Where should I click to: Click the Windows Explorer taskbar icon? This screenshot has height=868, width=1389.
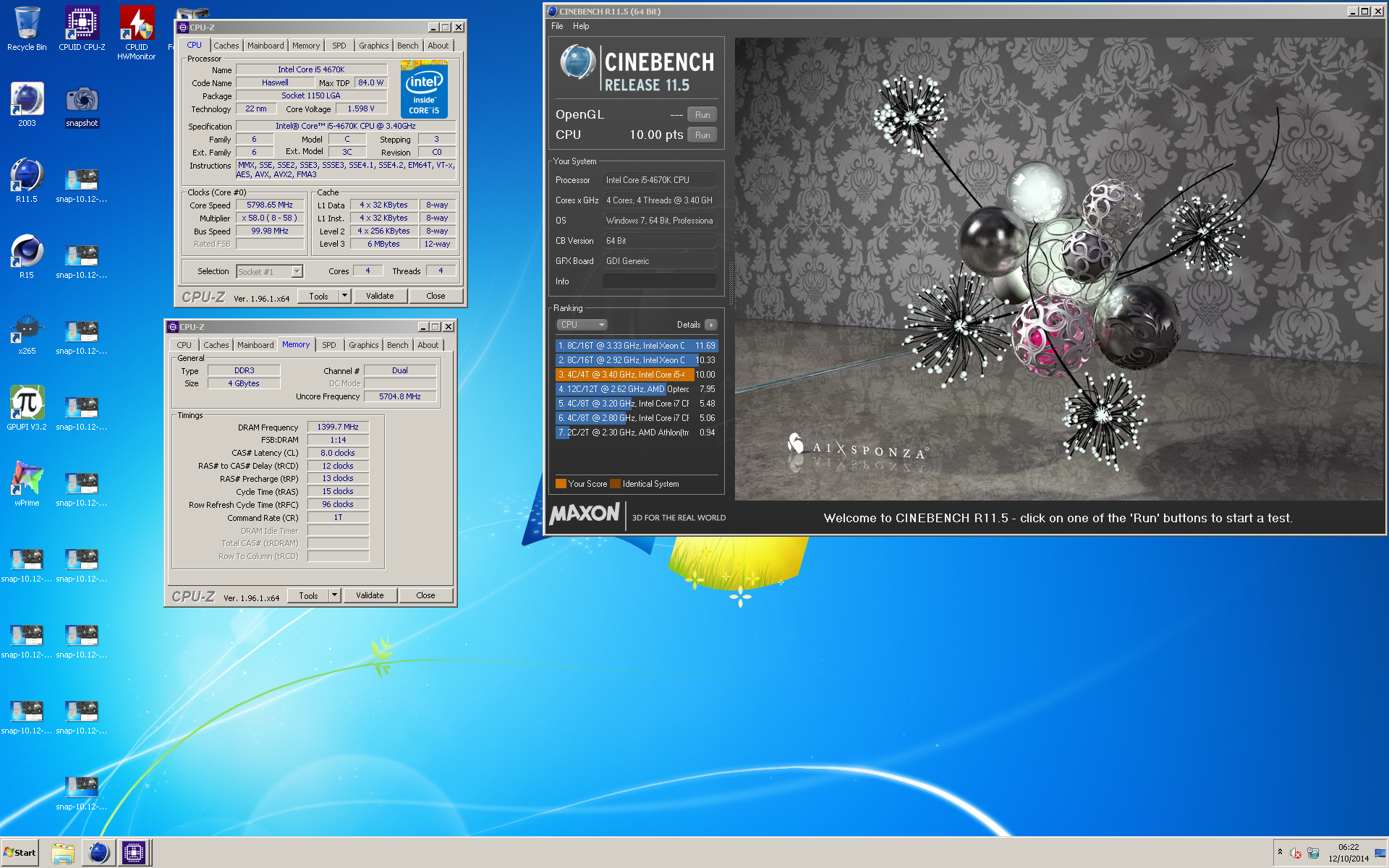pyautogui.click(x=63, y=853)
